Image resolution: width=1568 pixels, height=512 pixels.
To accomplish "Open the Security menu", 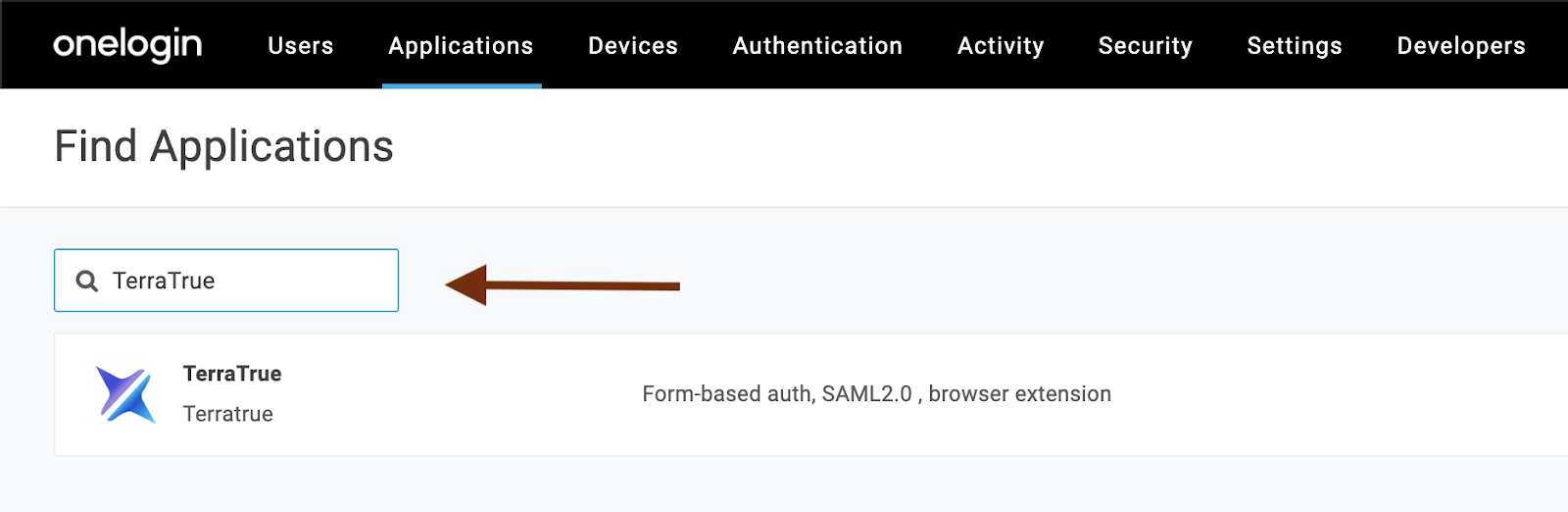I will point(1146,46).
